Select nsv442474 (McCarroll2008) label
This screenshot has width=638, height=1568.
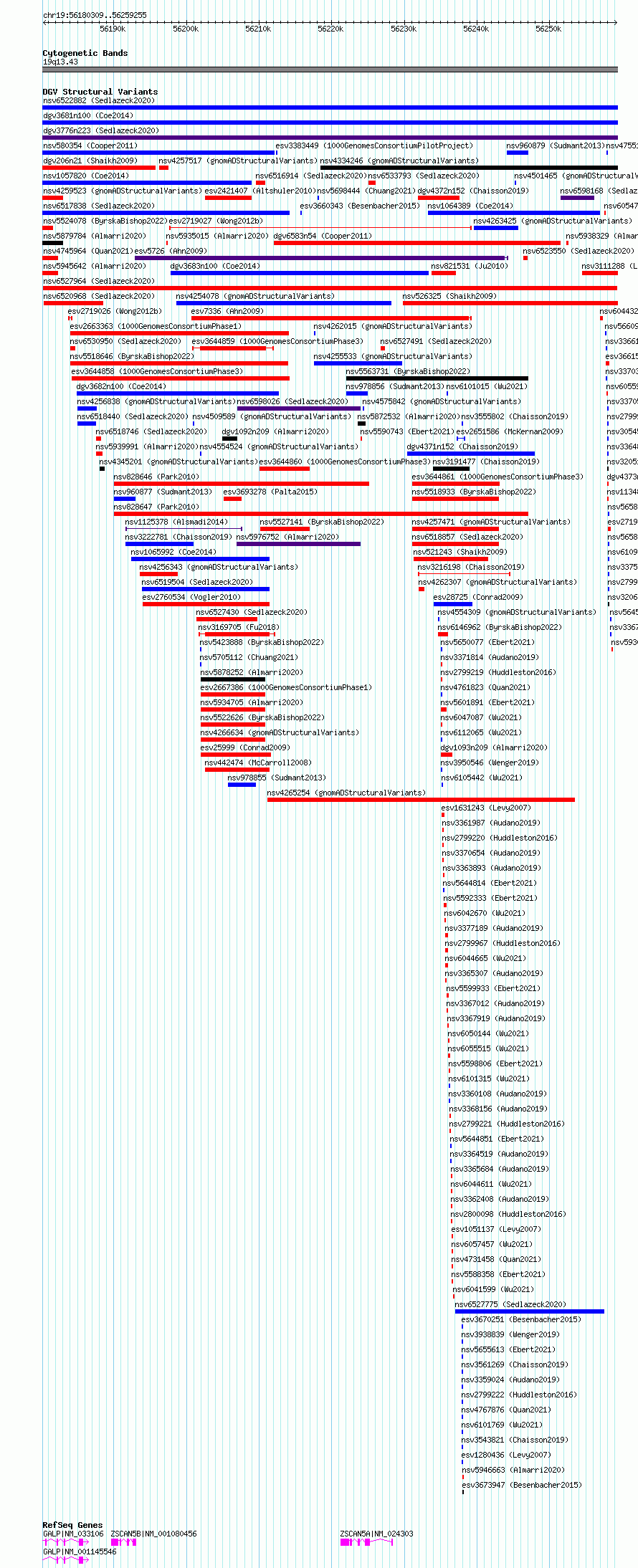coord(257,763)
